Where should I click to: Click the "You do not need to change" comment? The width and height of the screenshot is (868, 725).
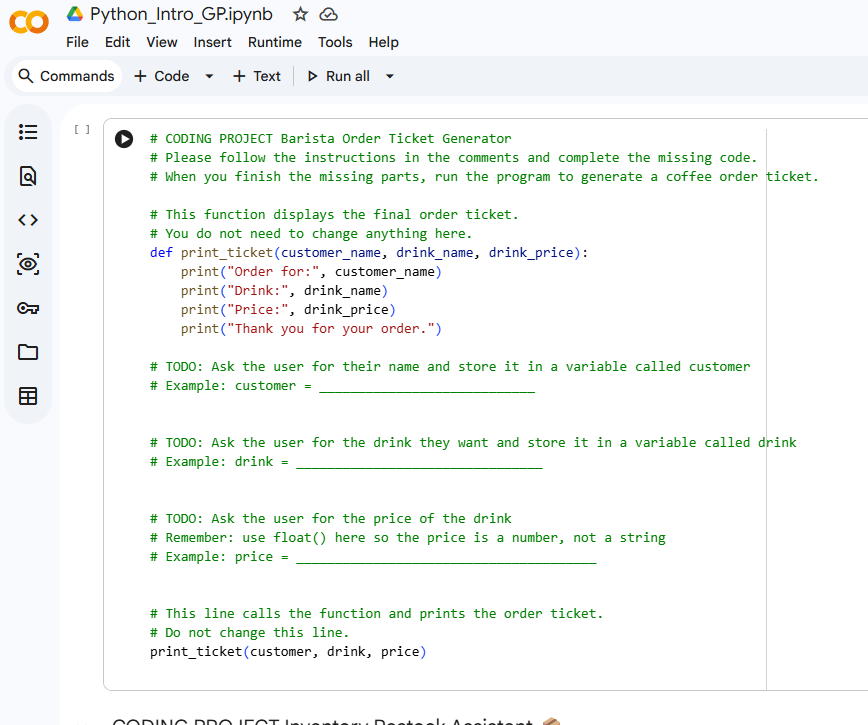click(x=311, y=234)
